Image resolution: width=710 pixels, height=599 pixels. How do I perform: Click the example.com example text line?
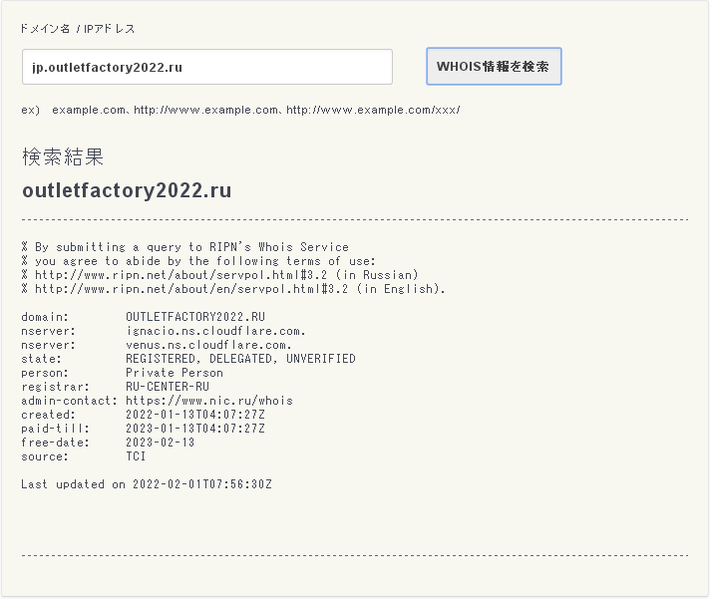click(240, 110)
